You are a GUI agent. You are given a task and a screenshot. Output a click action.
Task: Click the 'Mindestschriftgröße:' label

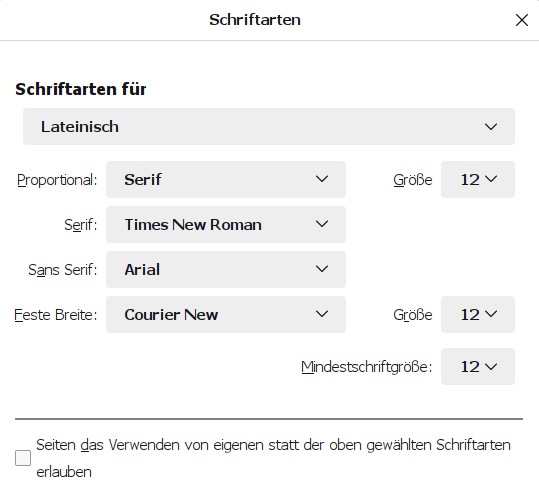pyautogui.click(x=367, y=367)
